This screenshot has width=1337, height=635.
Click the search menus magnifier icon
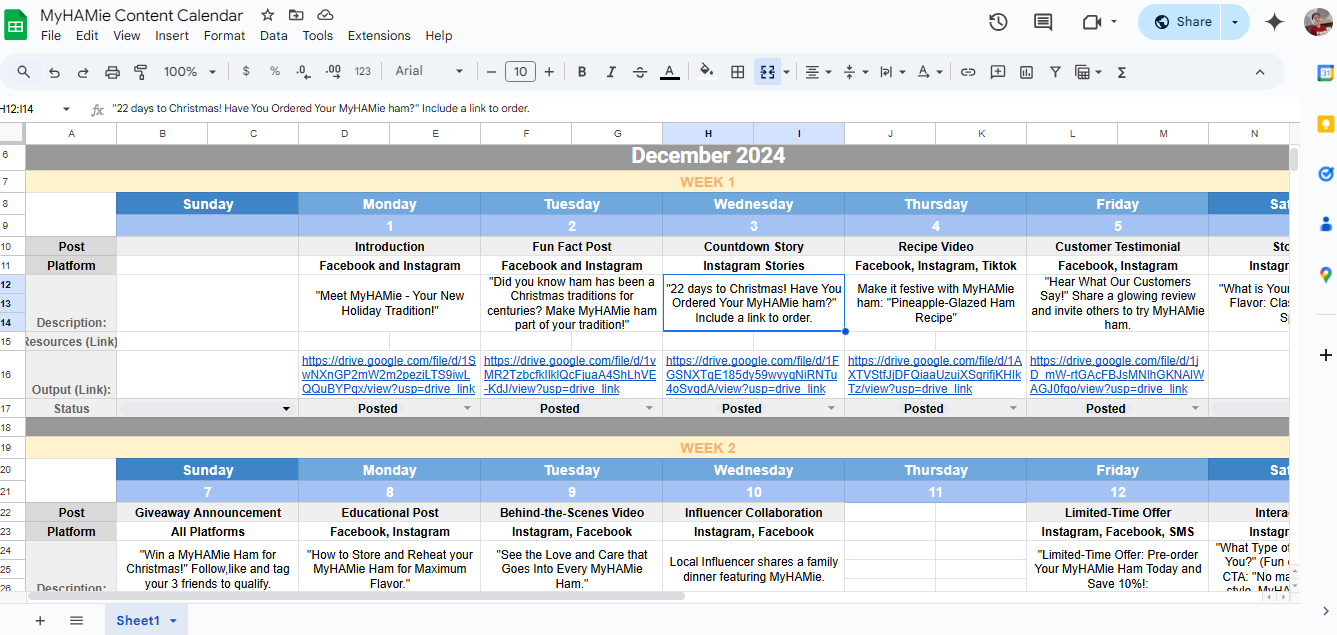click(24, 72)
